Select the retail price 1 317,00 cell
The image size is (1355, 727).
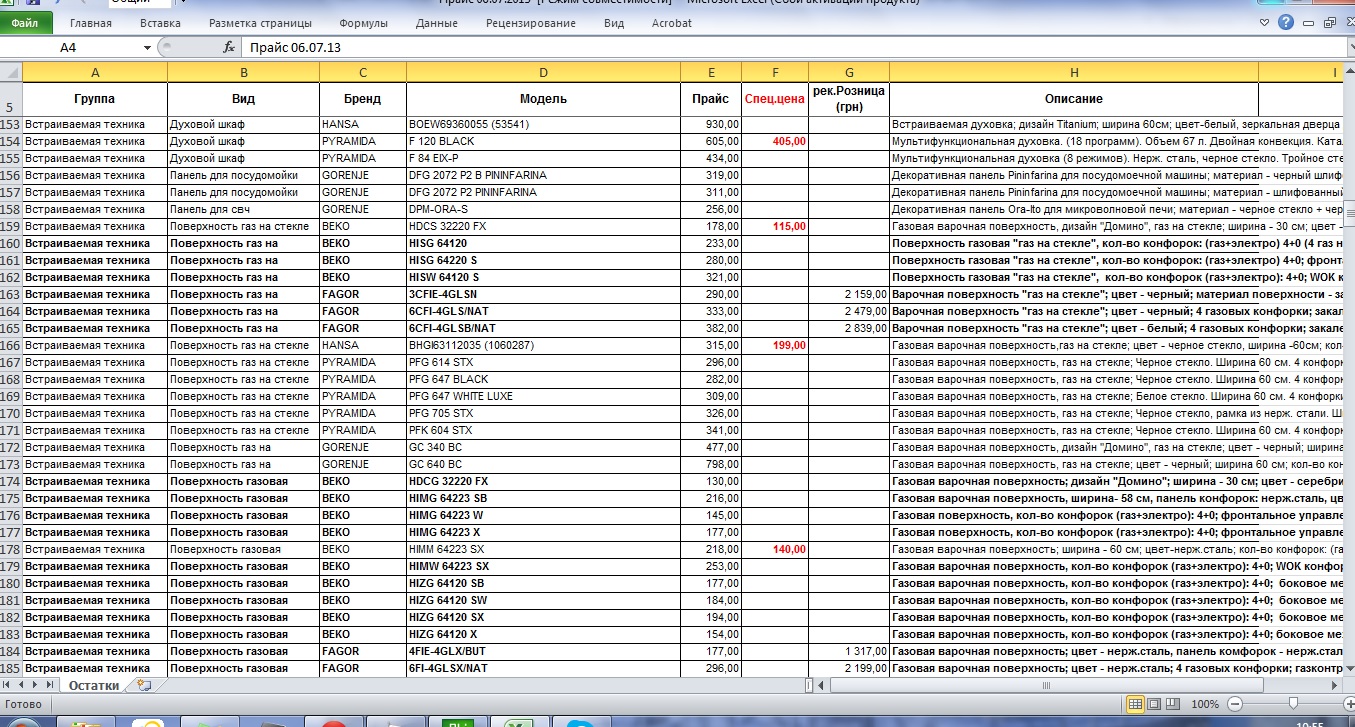[849, 651]
